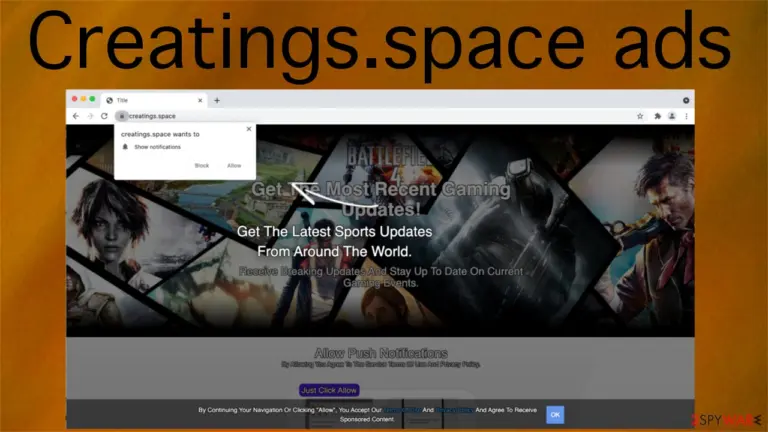Click Block in notification prompt
The width and height of the screenshot is (768, 432).
(x=202, y=166)
